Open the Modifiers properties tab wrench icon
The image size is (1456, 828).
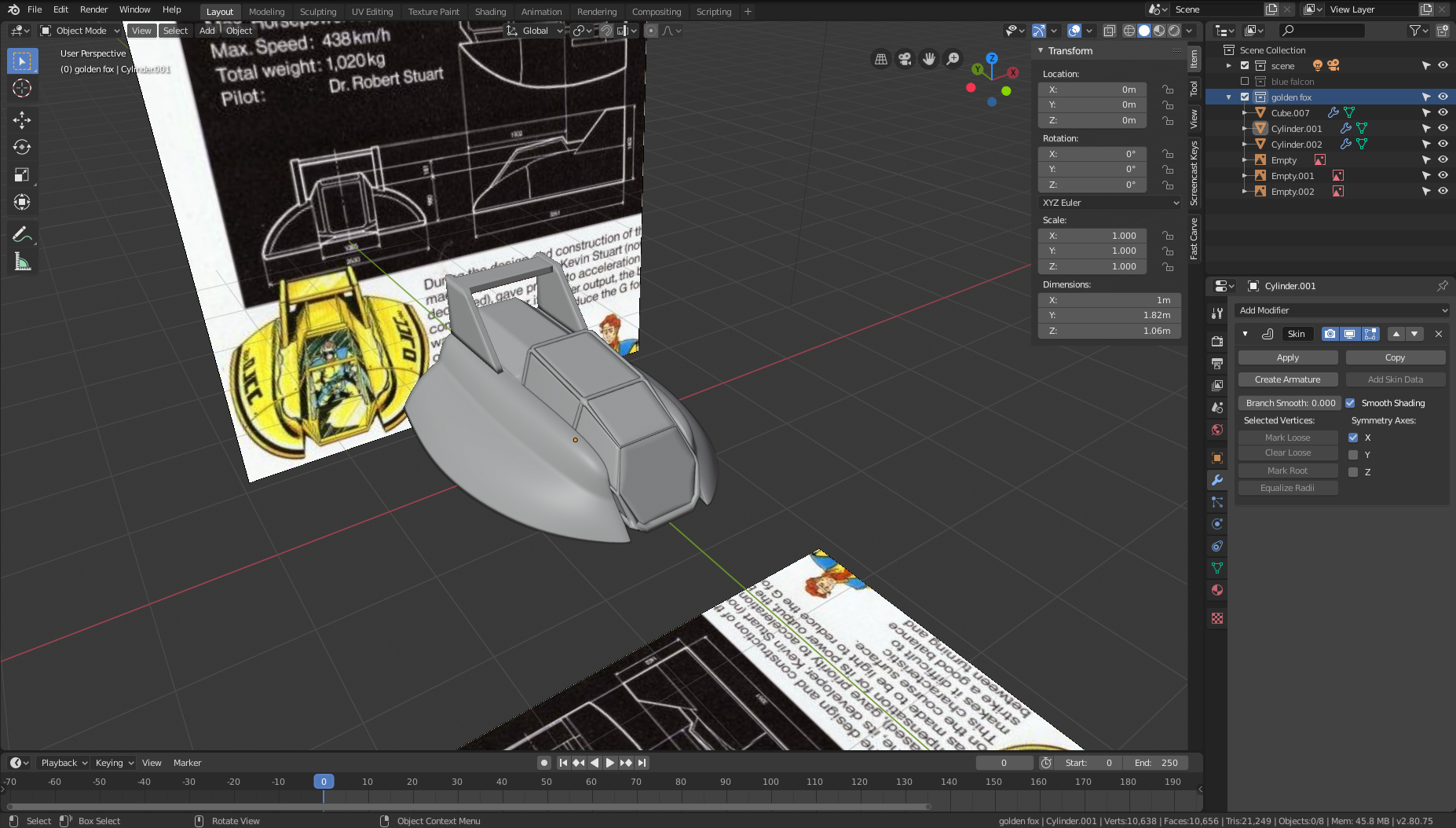click(x=1217, y=480)
